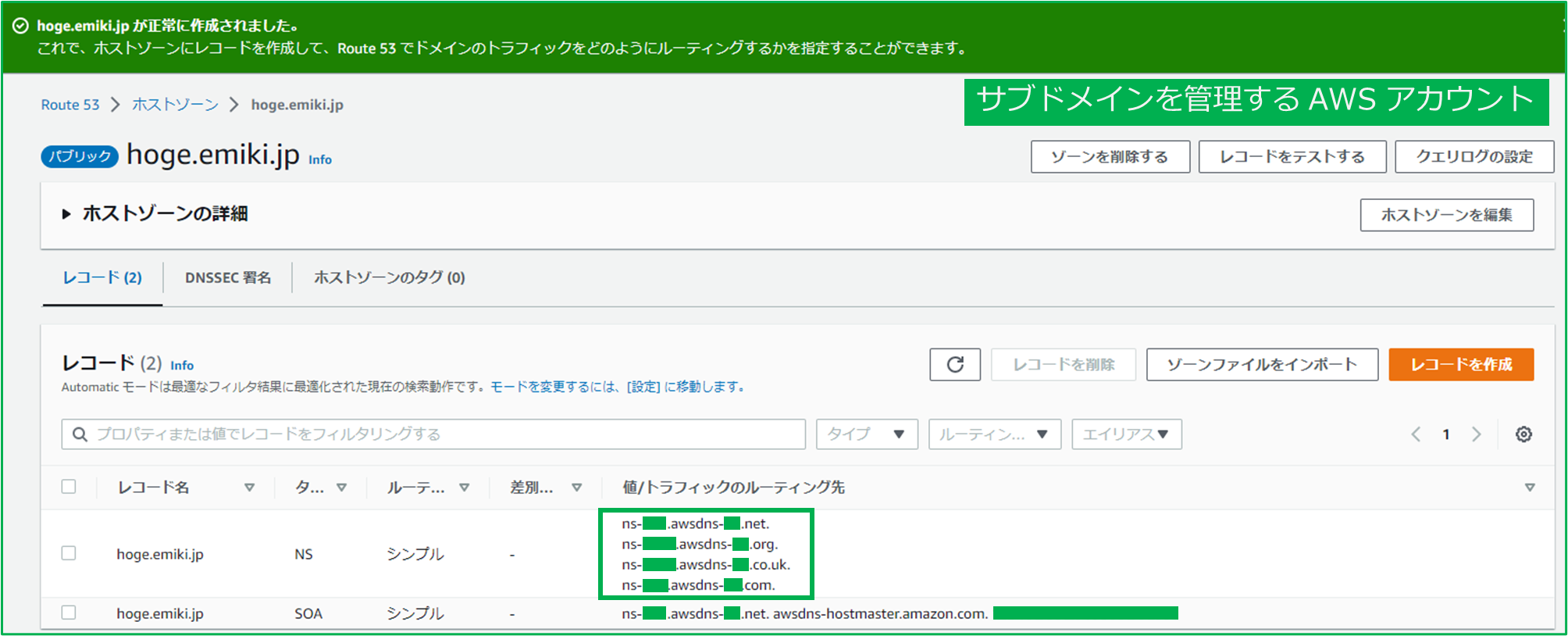This screenshot has width=1568, height=636.
Task: Click hoge.emiki.jp name in NS row
Action: pyautogui.click(x=160, y=554)
